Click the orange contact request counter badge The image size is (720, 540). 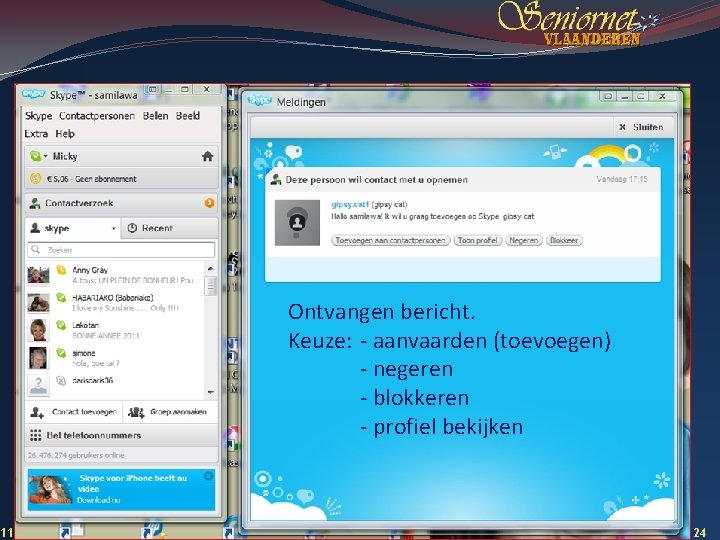tap(209, 203)
